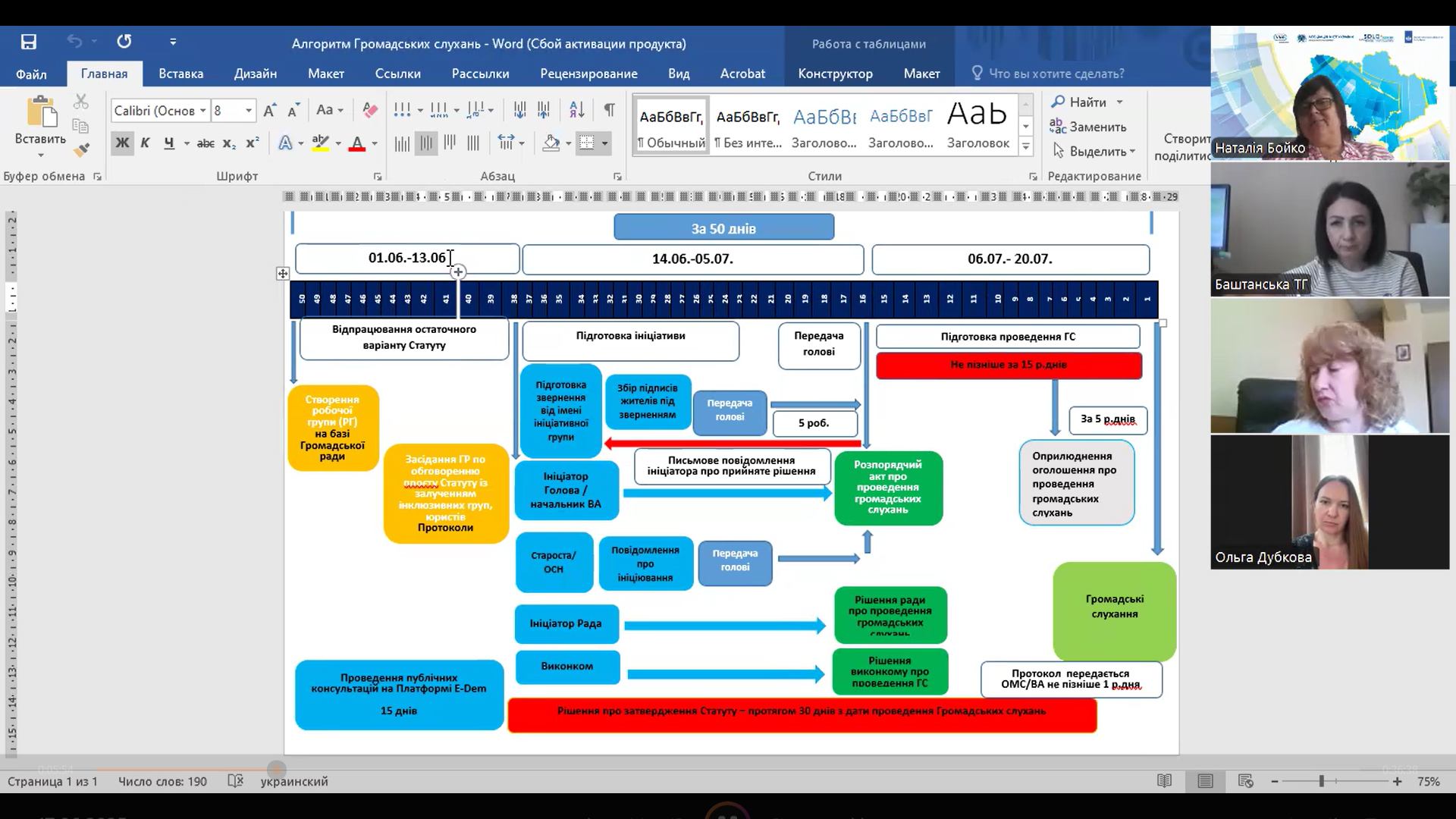Viewport: 1456px width, 819px height.
Task: Show paragraph marks with pilcrow icon
Action: point(609,111)
